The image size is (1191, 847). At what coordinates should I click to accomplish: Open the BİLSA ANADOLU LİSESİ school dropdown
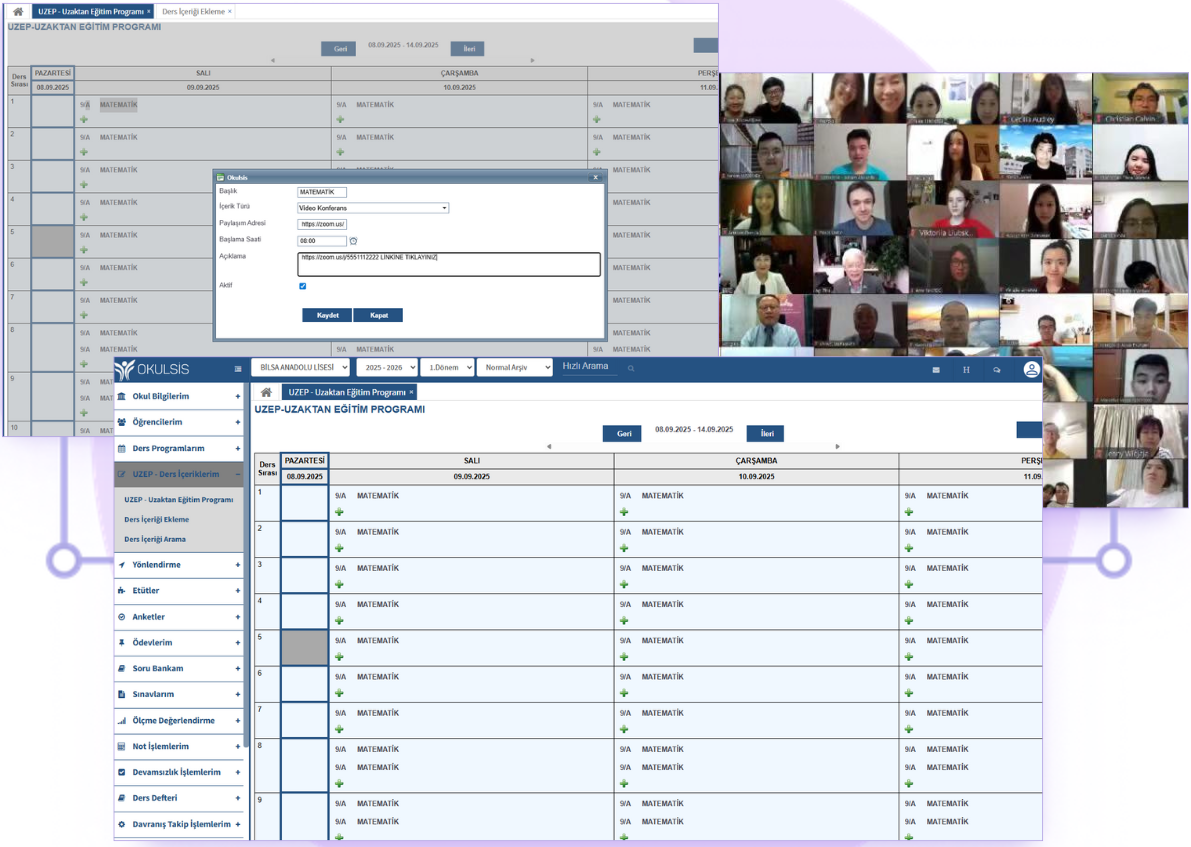pos(301,368)
